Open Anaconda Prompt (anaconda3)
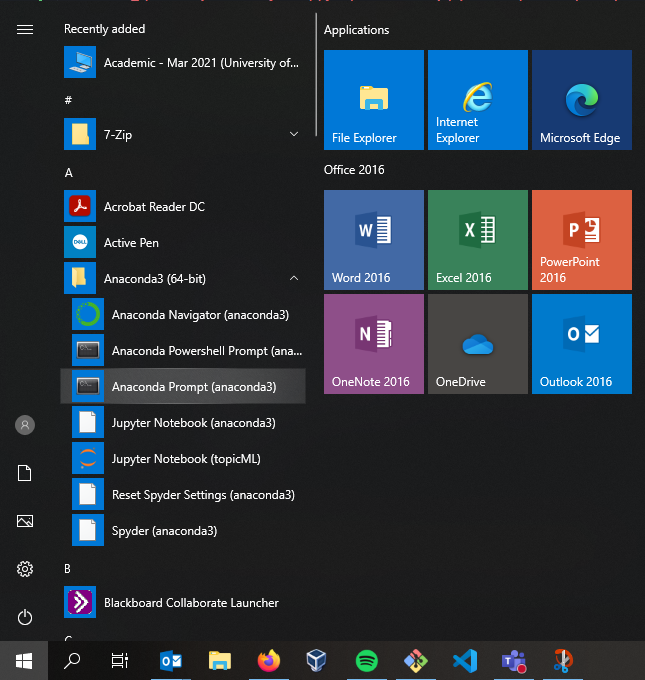The width and height of the screenshot is (645, 680). pos(183,386)
